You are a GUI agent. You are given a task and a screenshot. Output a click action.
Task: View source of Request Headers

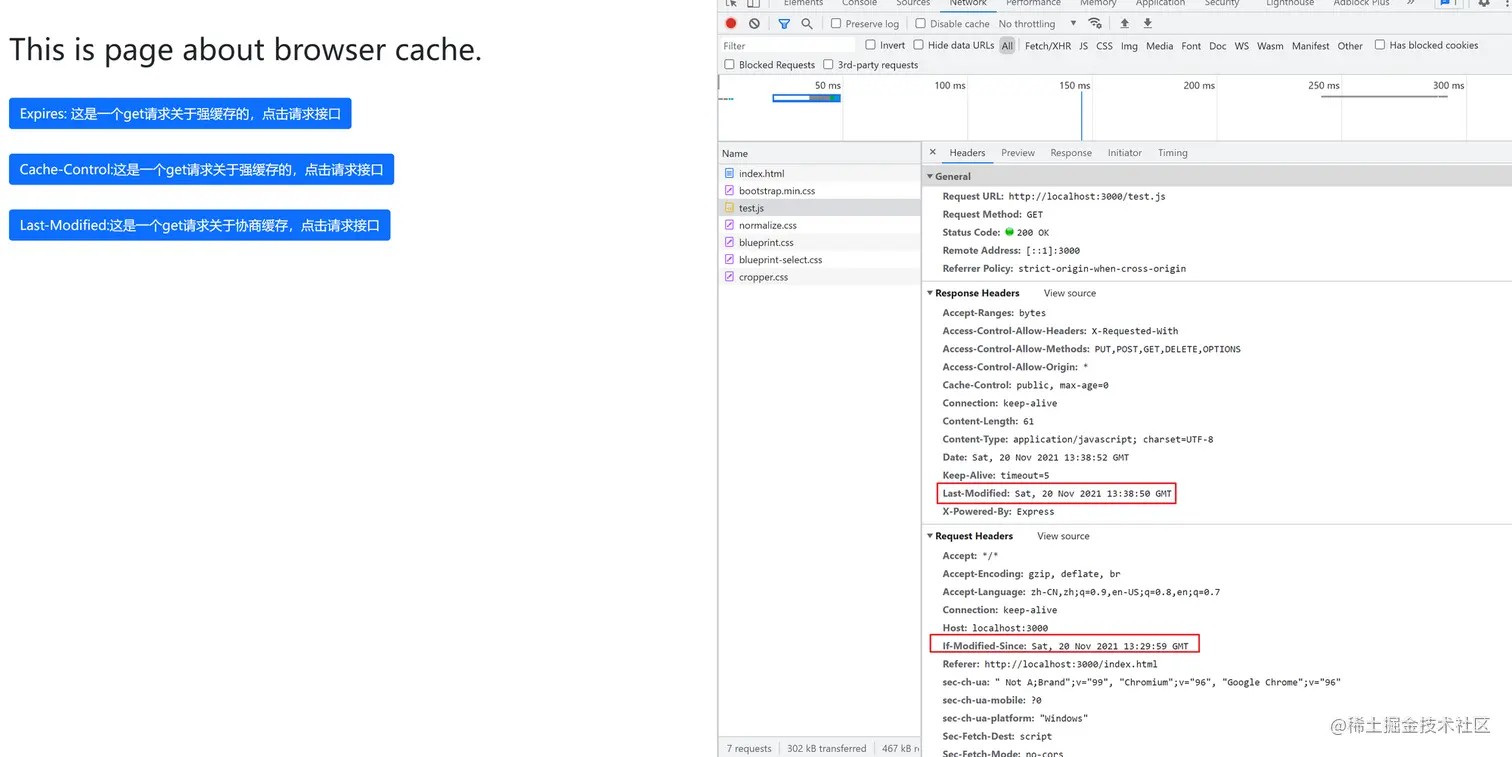tap(1063, 536)
